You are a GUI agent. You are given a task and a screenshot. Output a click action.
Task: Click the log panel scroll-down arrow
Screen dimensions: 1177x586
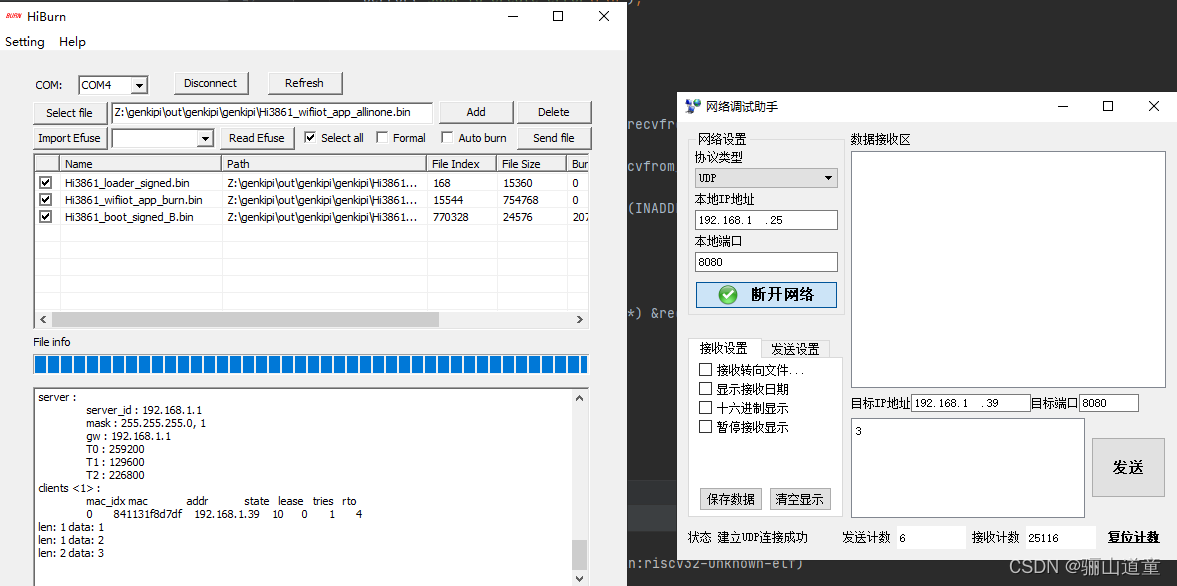tap(579, 578)
